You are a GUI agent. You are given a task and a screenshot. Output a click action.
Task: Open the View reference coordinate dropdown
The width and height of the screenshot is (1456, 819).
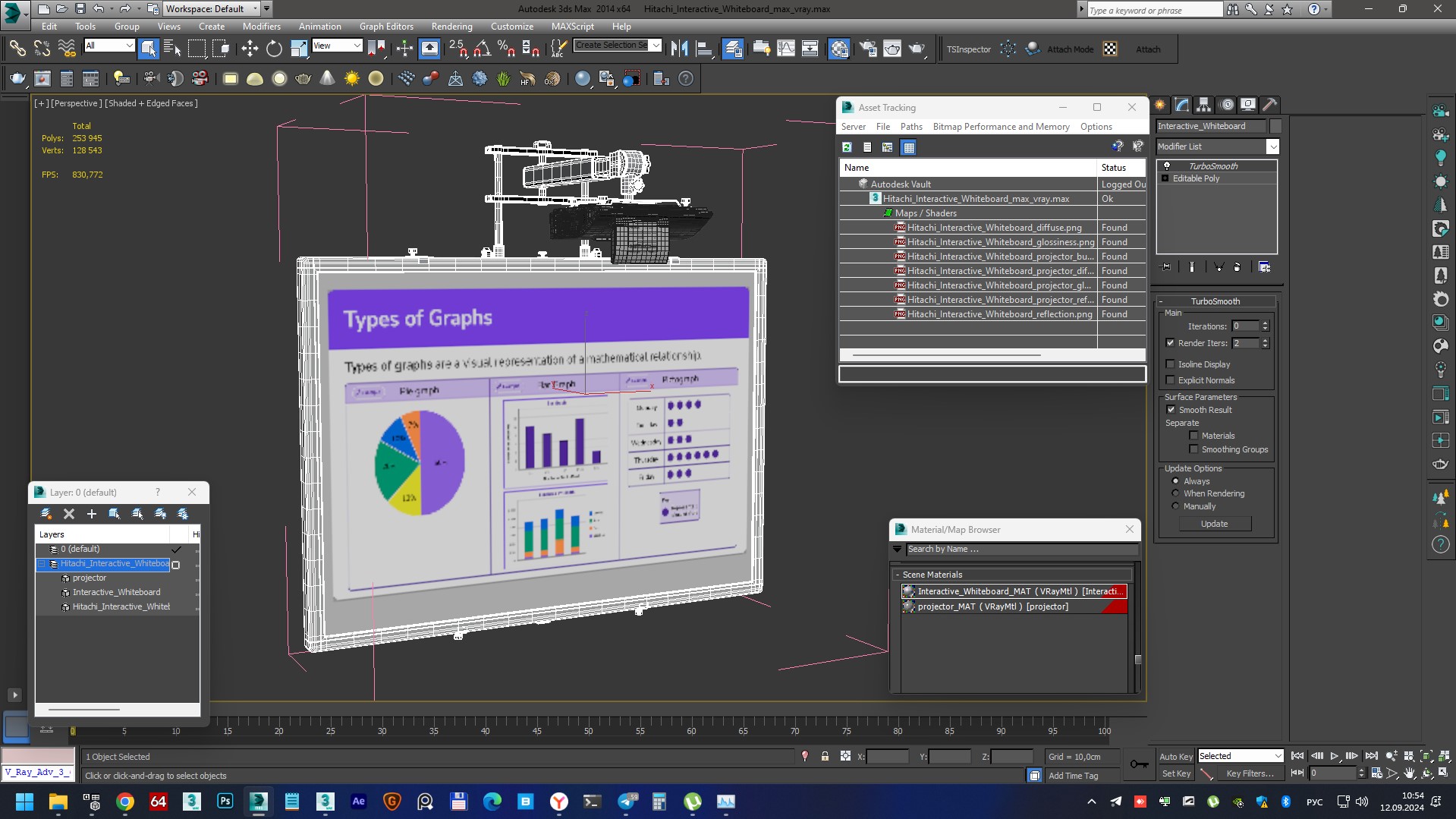337,46
